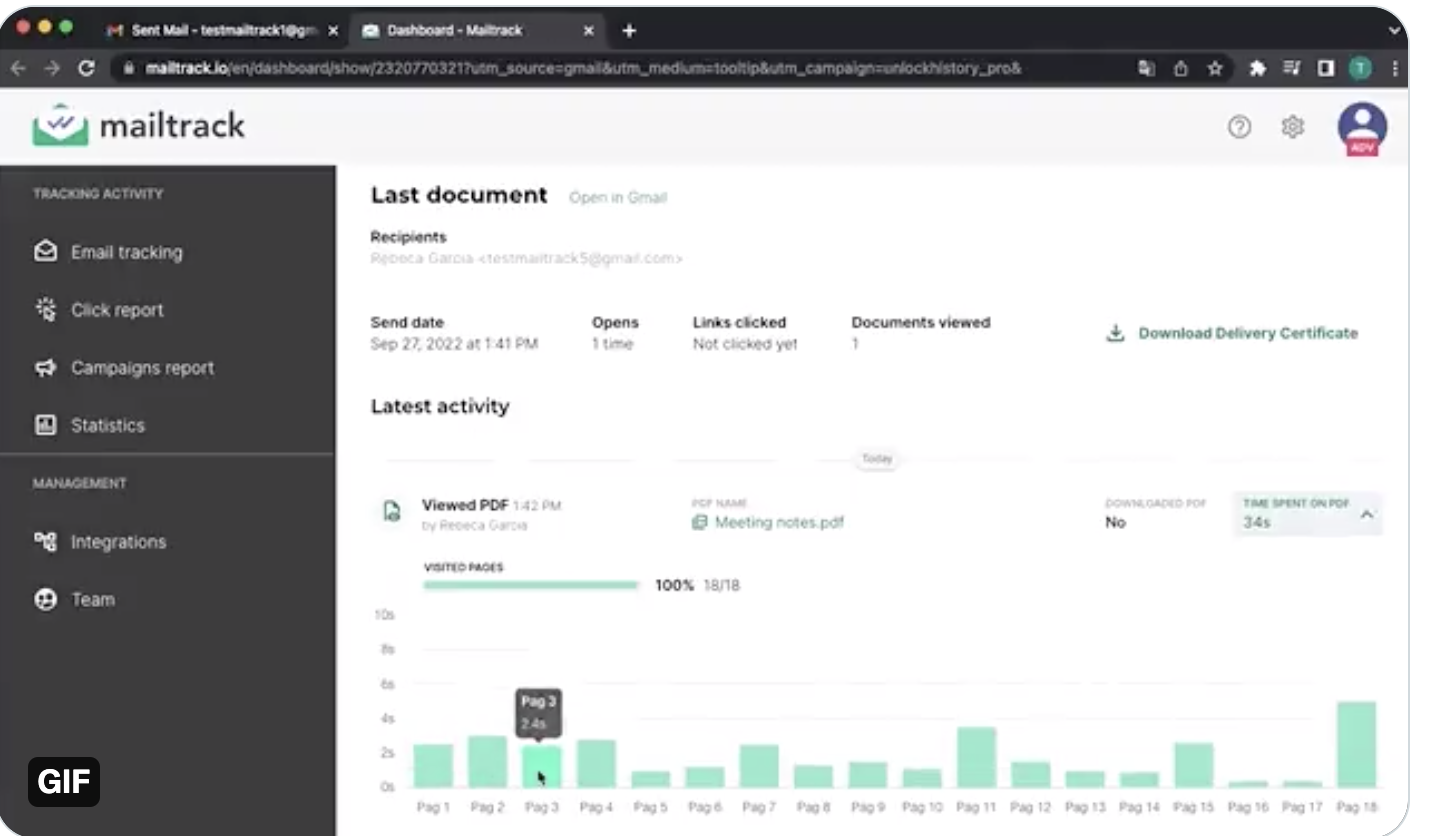Select the highlighted Pag 3 bar
This screenshot has height=836, width=1434.
(x=541, y=766)
